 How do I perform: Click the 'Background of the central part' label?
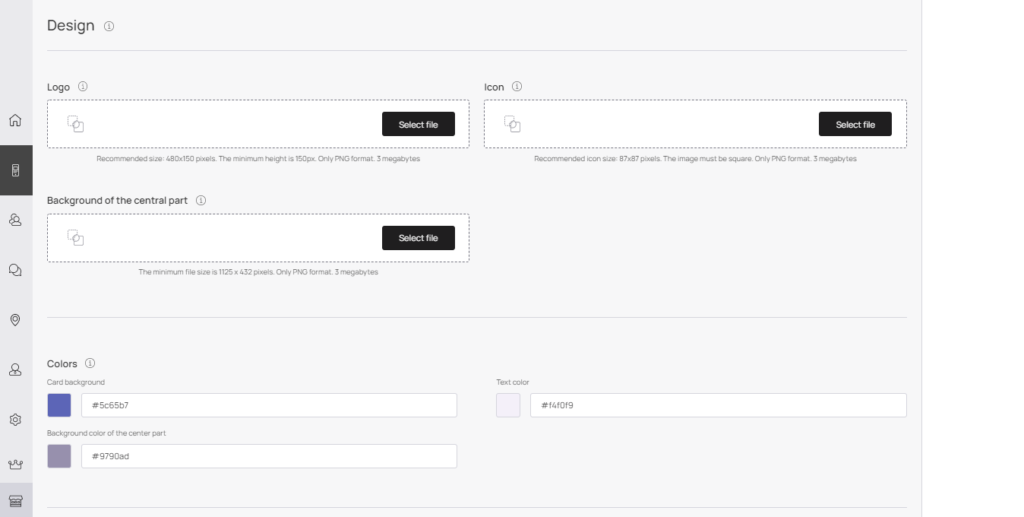coord(117,200)
